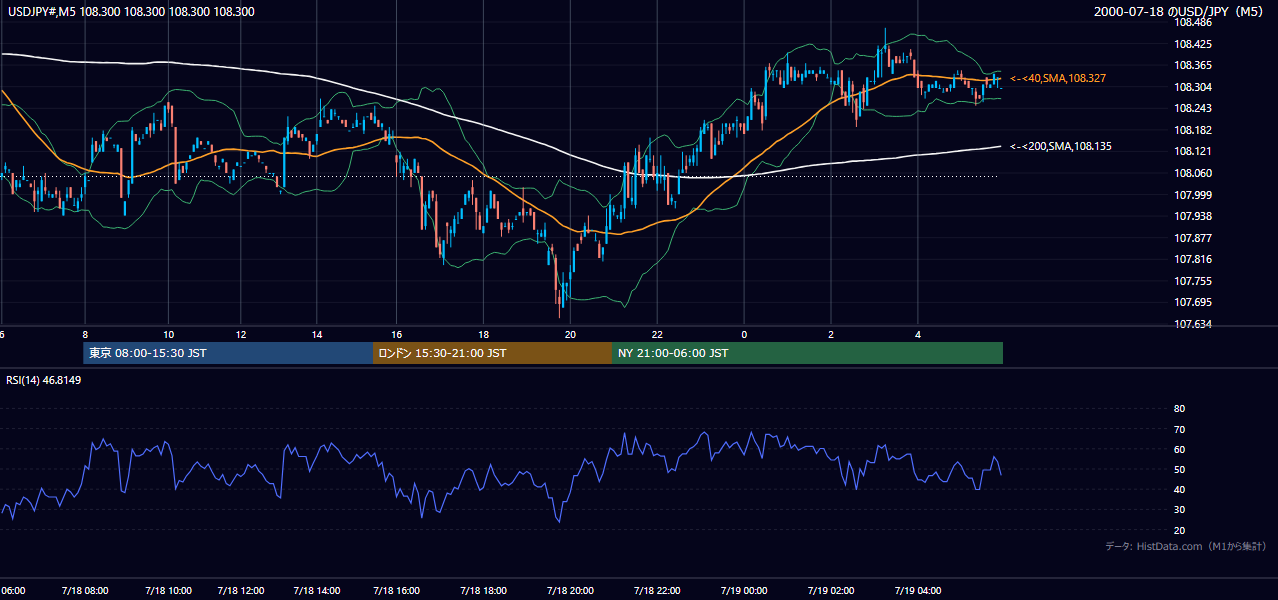Click hour marker 14 under the price chart

click(317, 334)
